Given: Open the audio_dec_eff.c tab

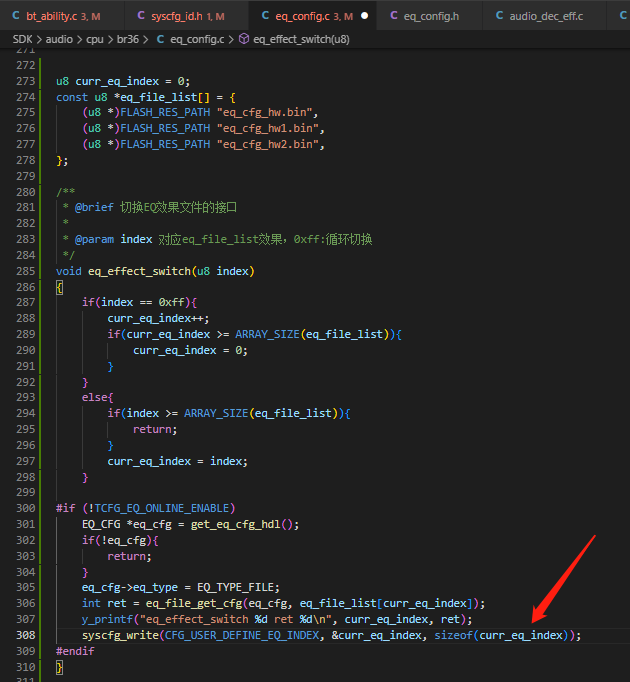Looking at the screenshot, I should (x=544, y=16).
